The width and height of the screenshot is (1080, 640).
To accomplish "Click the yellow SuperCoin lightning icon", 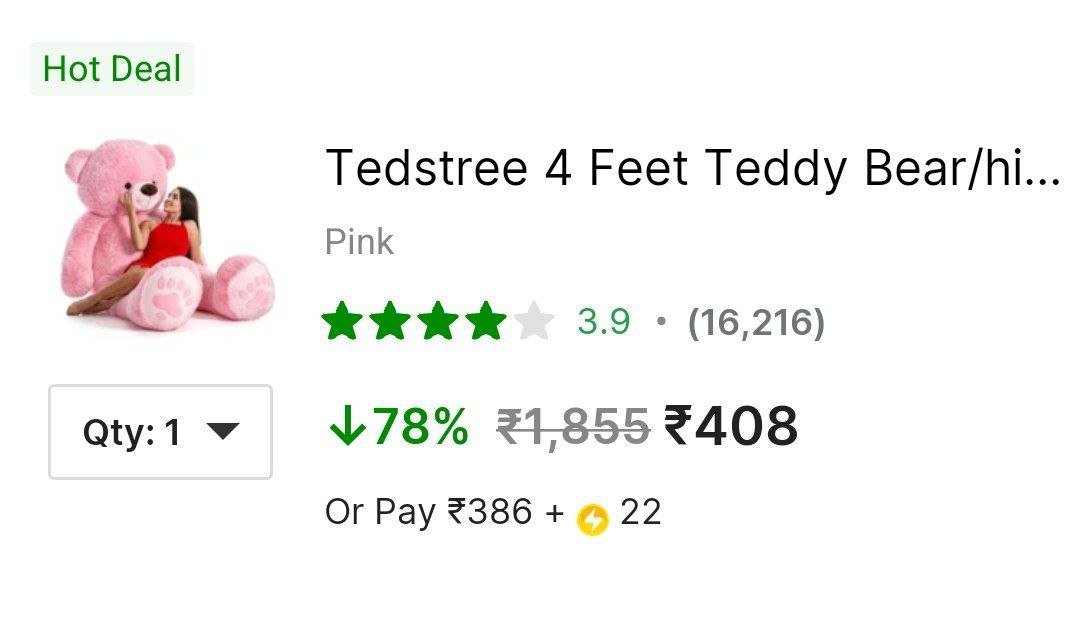I will click(592, 518).
